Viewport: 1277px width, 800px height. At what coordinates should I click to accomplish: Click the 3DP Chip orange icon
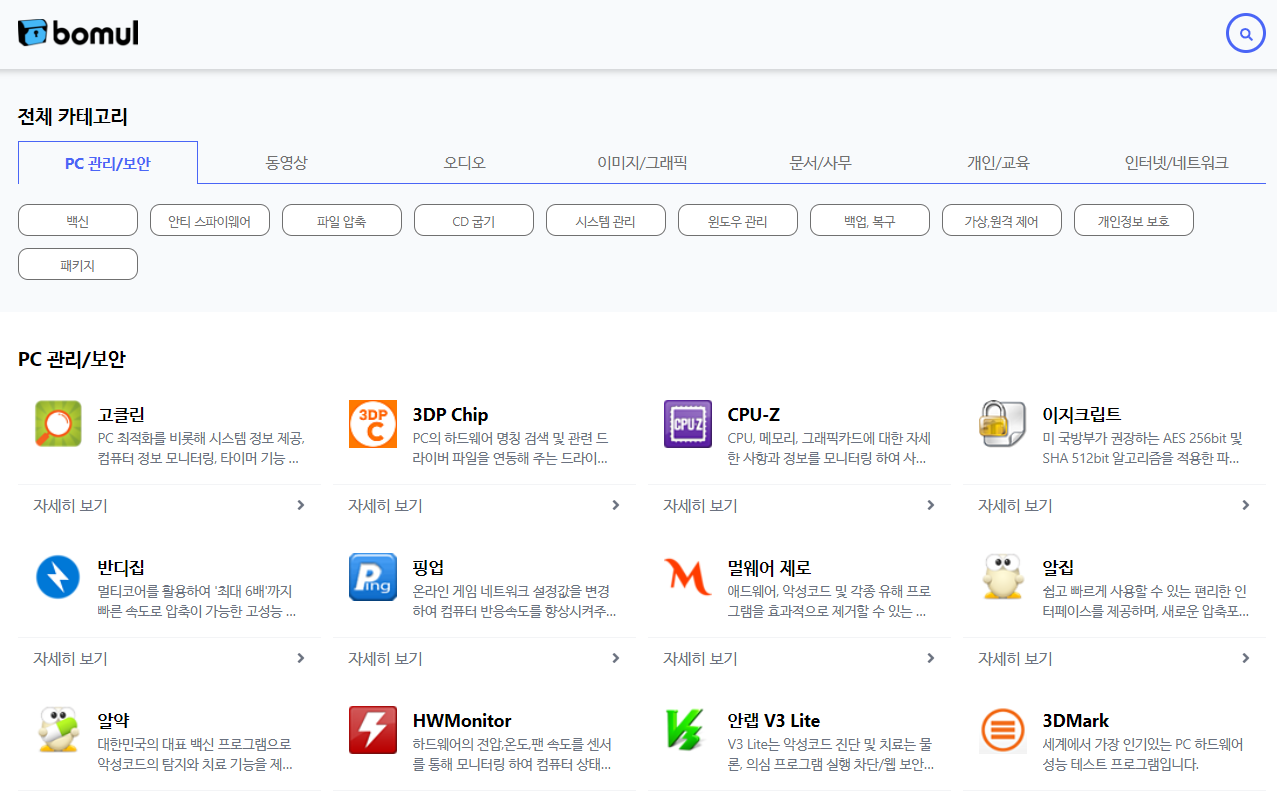373,424
